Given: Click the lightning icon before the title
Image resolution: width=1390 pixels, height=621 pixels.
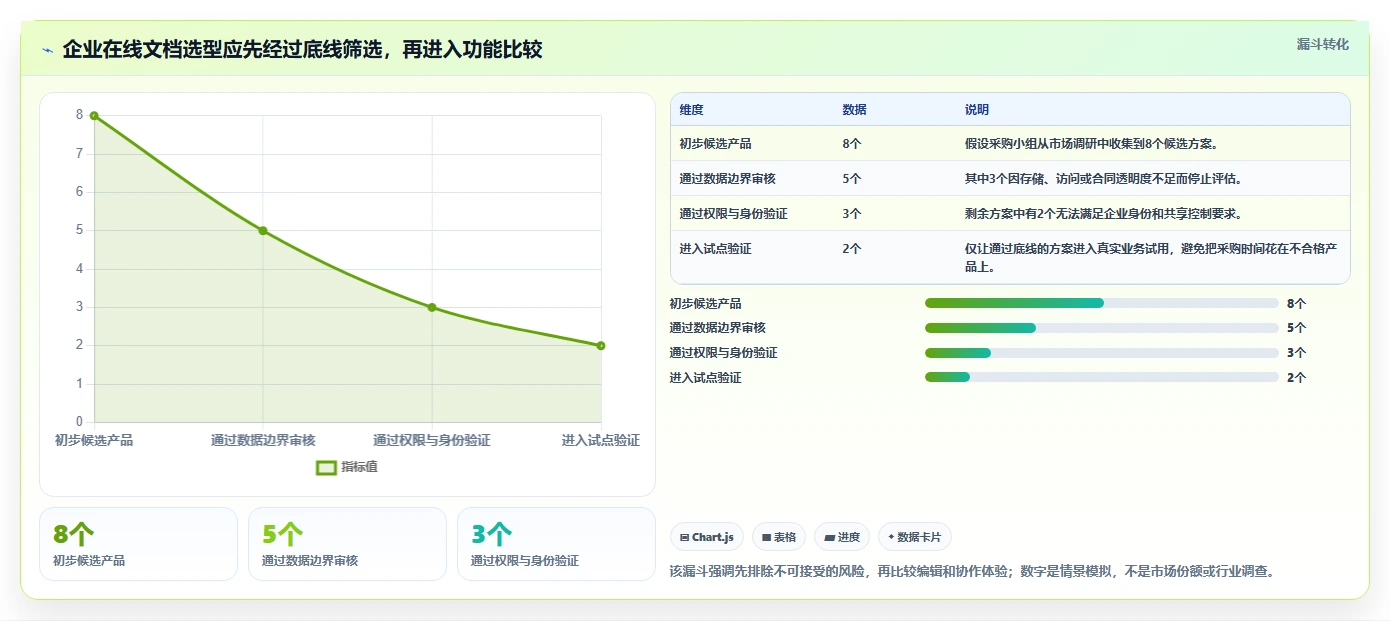Looking at the screenshot, I should 48,50.
